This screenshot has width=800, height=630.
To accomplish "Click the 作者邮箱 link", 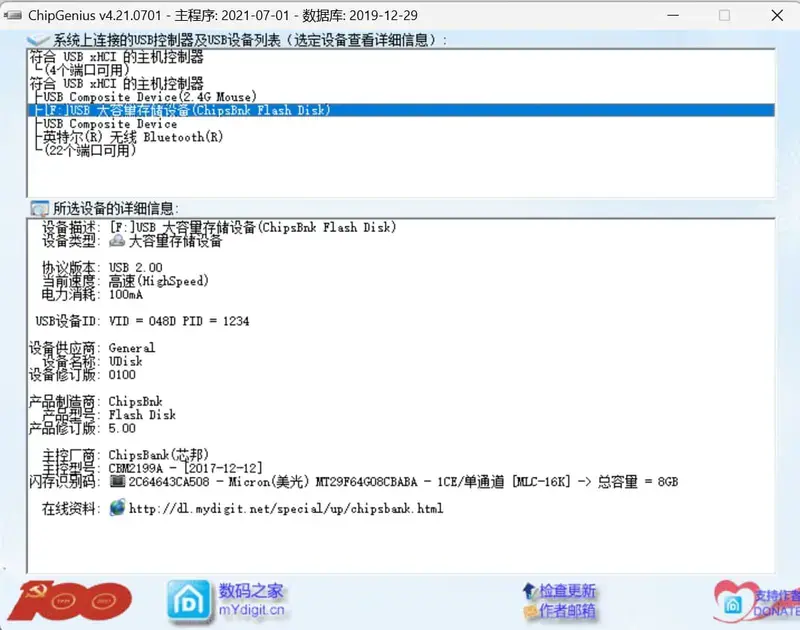I will (567, 611).
